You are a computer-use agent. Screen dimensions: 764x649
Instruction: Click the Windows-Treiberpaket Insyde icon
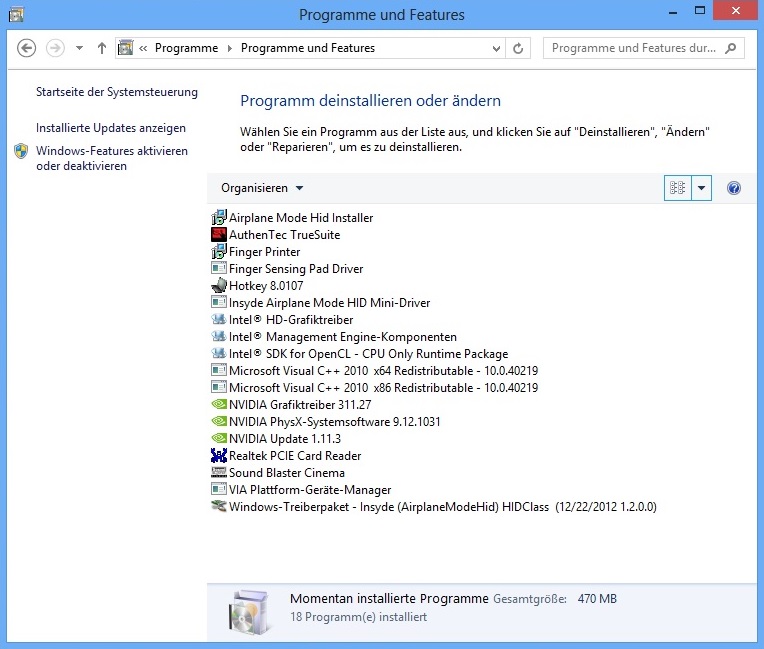coord(219,506)
